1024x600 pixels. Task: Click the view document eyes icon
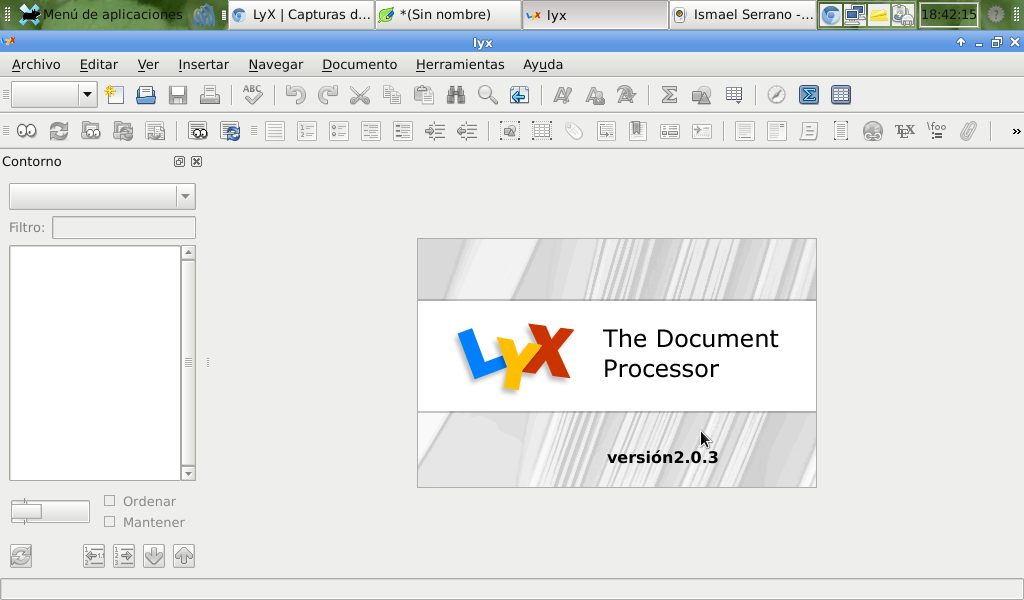26,131
